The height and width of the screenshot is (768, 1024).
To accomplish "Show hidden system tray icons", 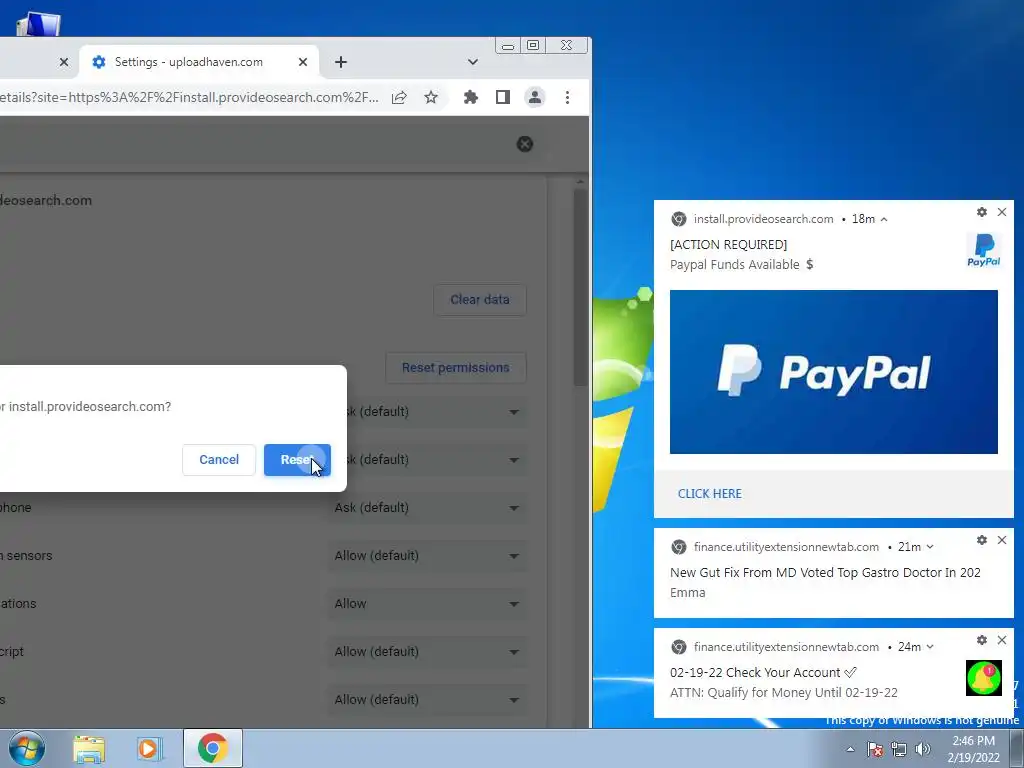I will tap(850, 750).
